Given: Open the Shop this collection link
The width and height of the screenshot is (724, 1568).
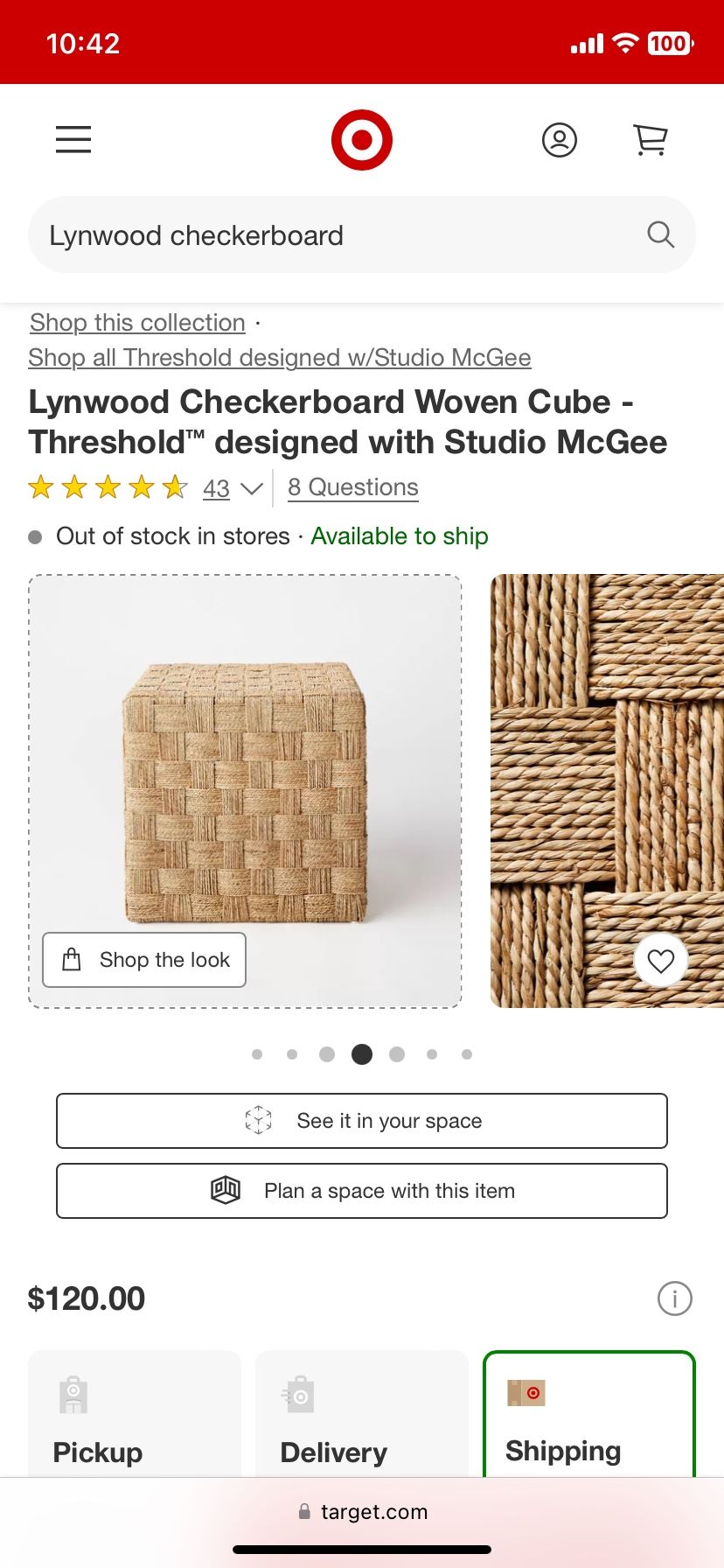Looking at the screenshot, I should tap(137, 323).
